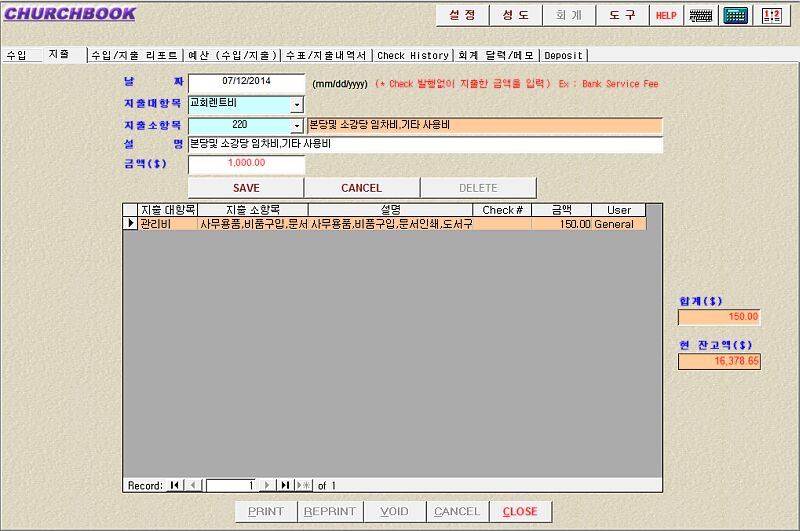Click the red CLOSE button
800x531 pixels.
520,511
